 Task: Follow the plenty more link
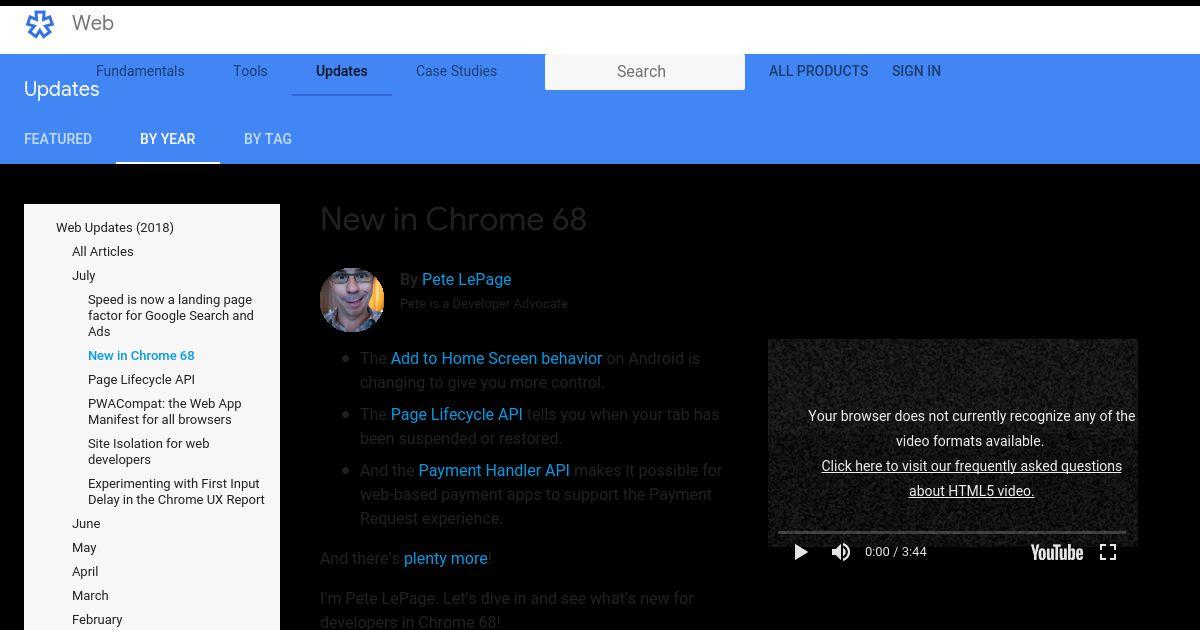pos(445,558)
